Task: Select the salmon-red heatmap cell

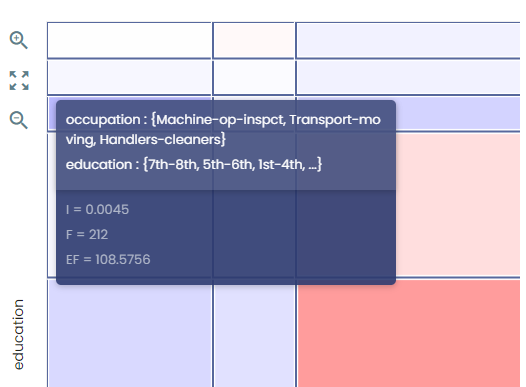Action: point(408,333)
